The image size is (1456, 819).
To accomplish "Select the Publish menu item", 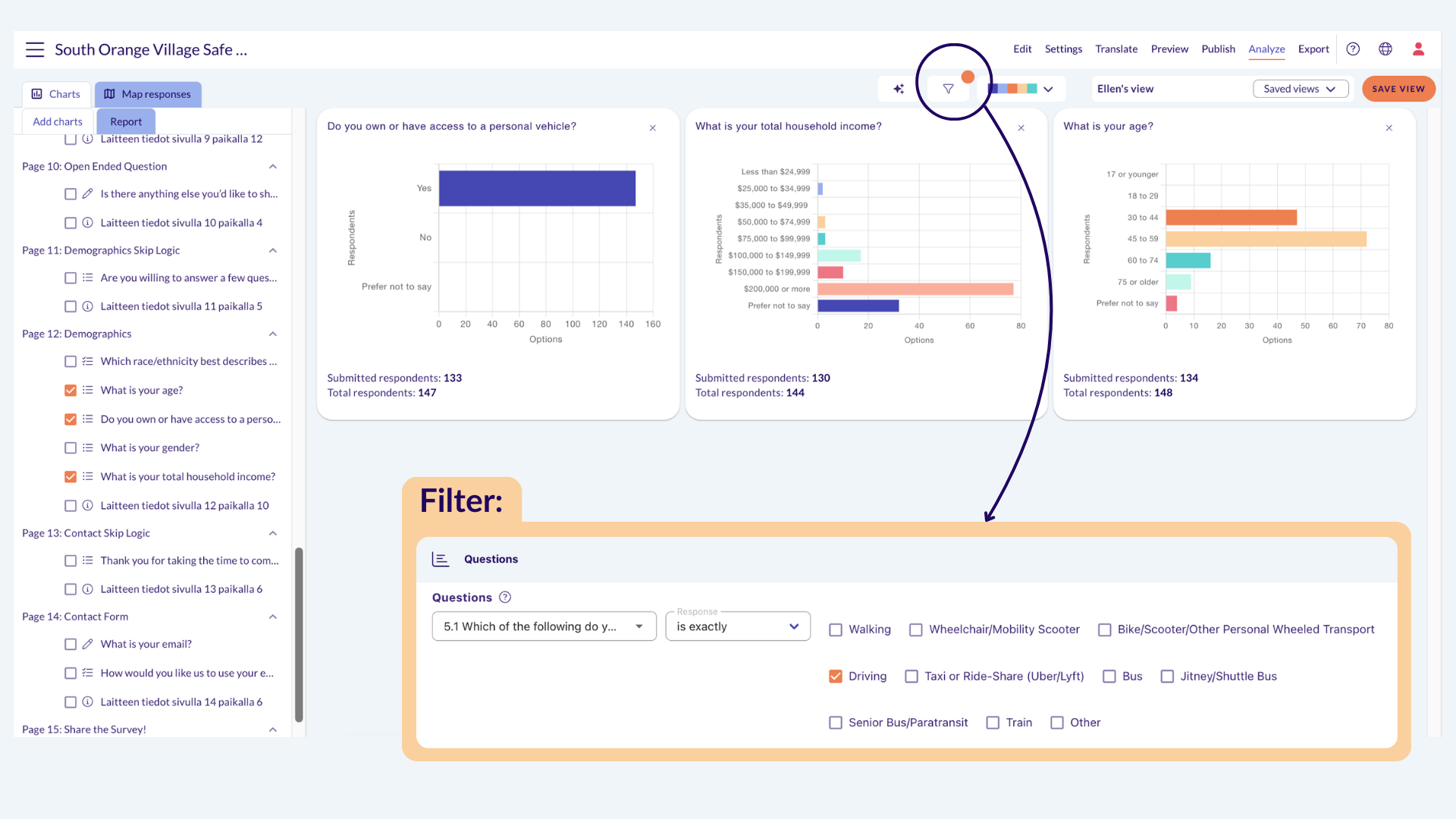I will click(x=1218, y=49).
